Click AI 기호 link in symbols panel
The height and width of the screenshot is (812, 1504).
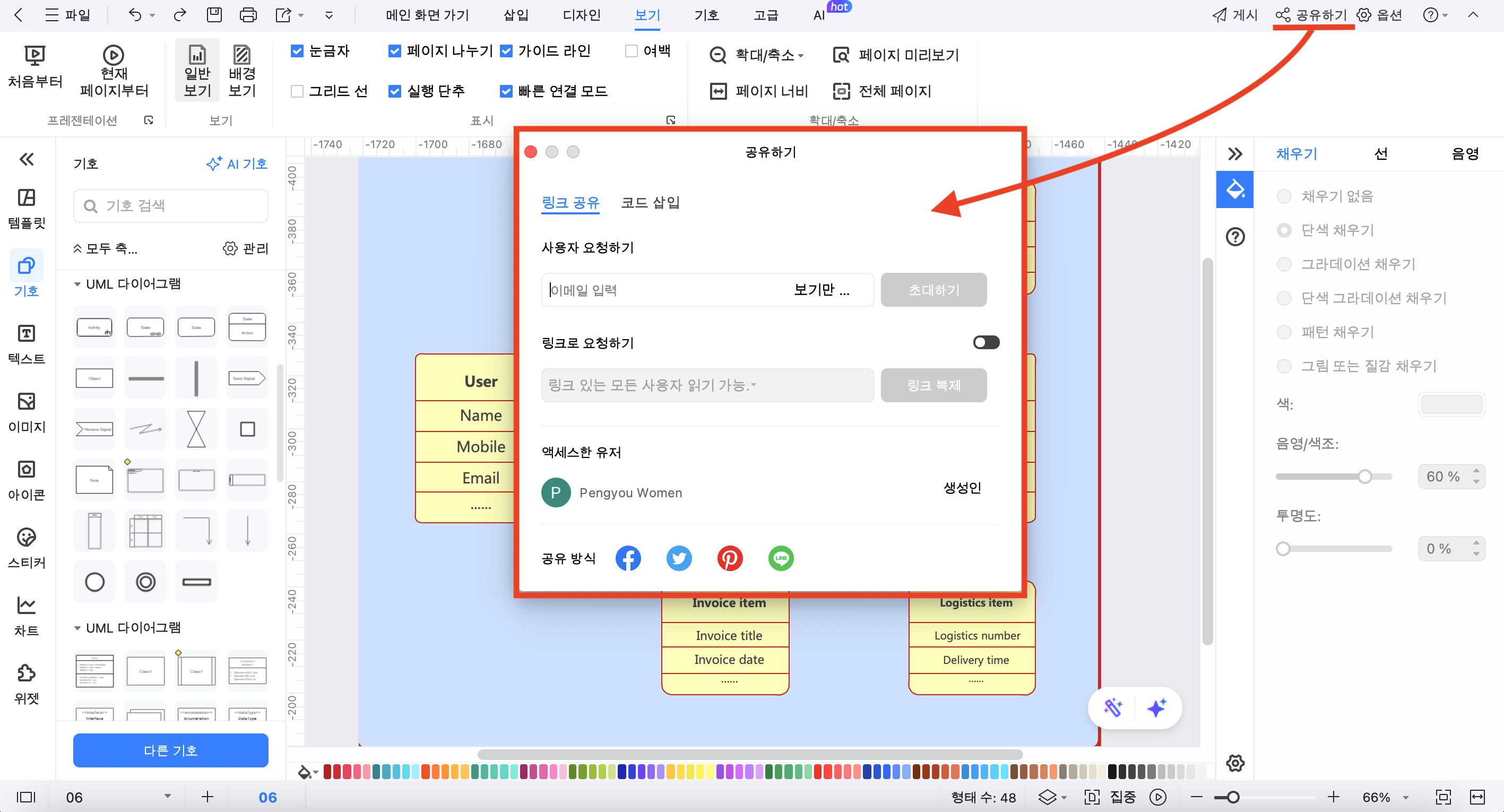(237, 164)
